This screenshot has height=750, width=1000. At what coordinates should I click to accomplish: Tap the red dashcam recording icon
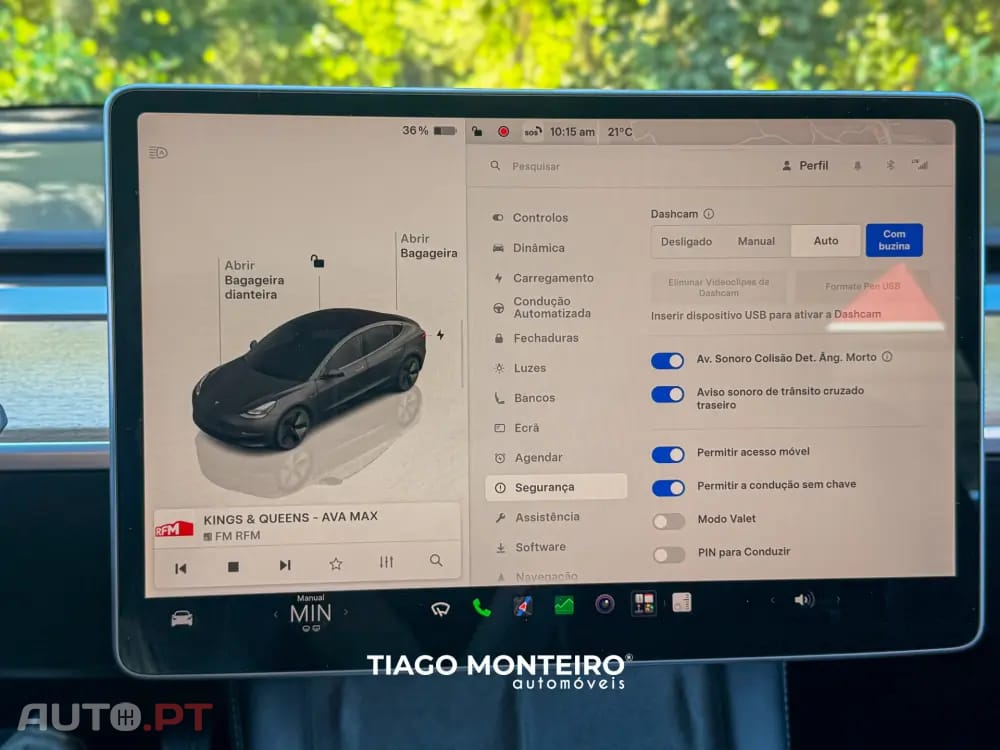click(503, 131)
